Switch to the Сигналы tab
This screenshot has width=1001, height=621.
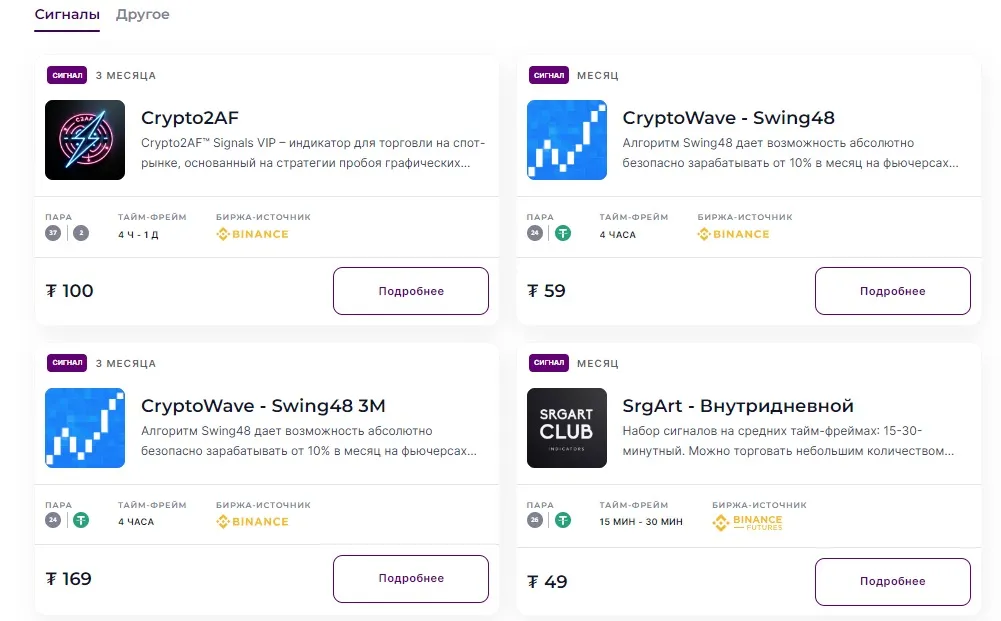(67, 15)
